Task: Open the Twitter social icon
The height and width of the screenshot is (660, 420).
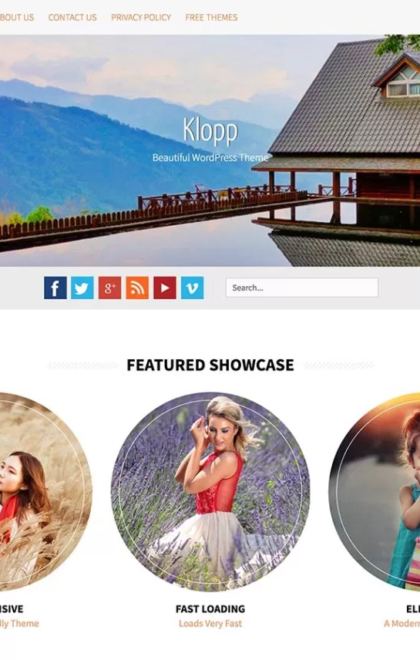Action: tap(82, 288)
